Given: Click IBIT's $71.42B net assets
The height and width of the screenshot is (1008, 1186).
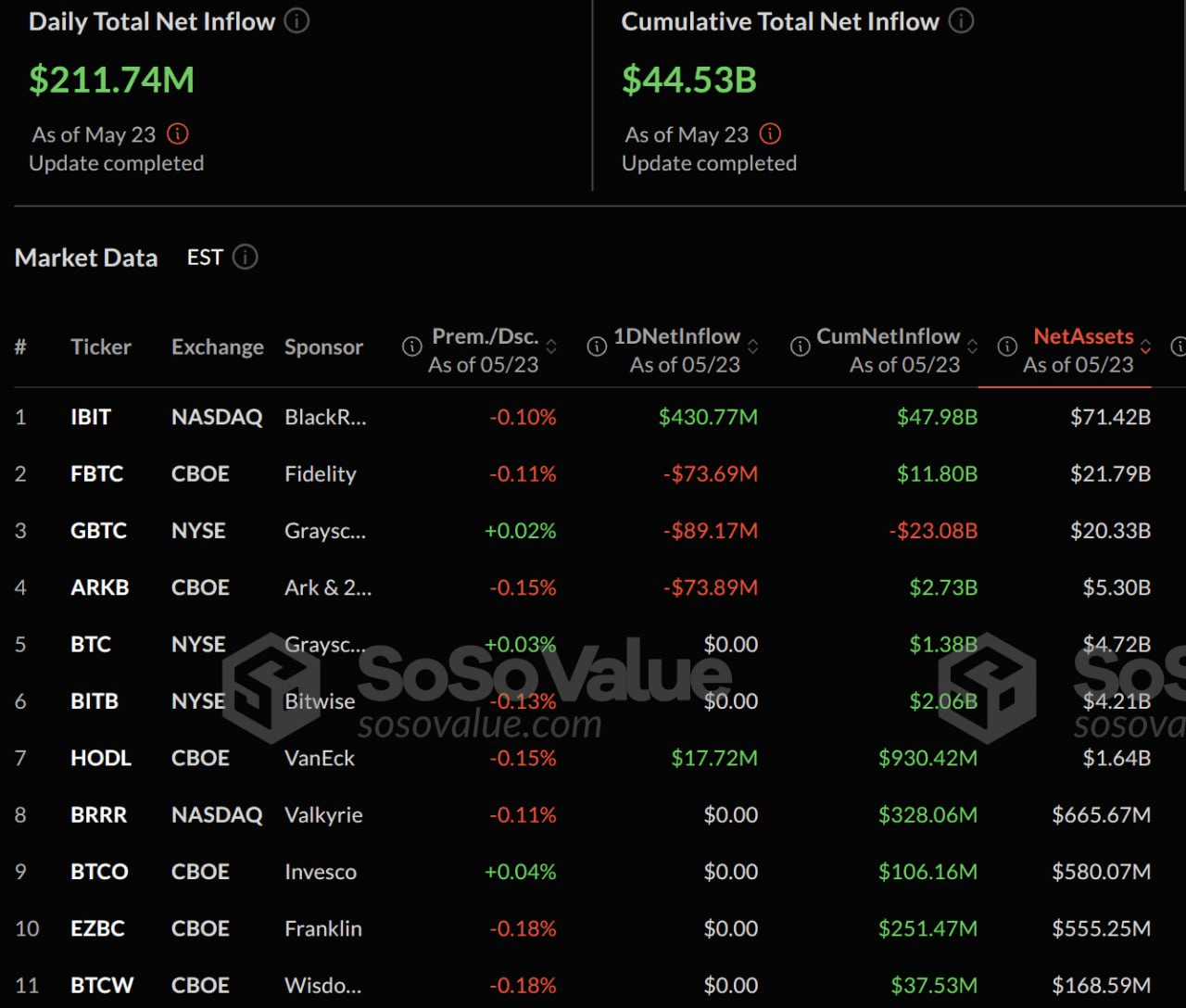Looking at the screenshot, I should [1110, 417].
